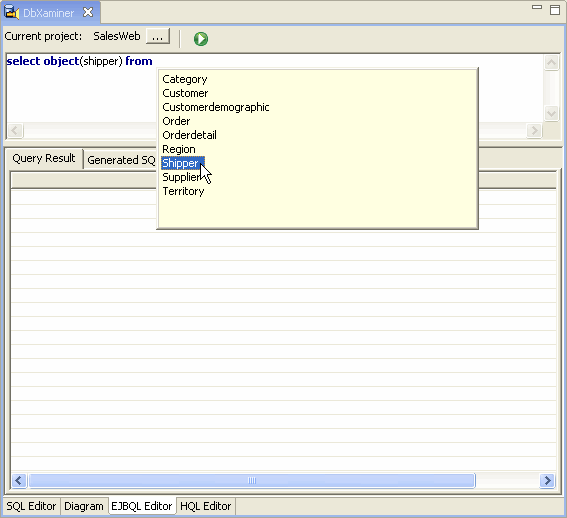Open project chooser with the ellipsis button
567x518 pixels.
158,37
